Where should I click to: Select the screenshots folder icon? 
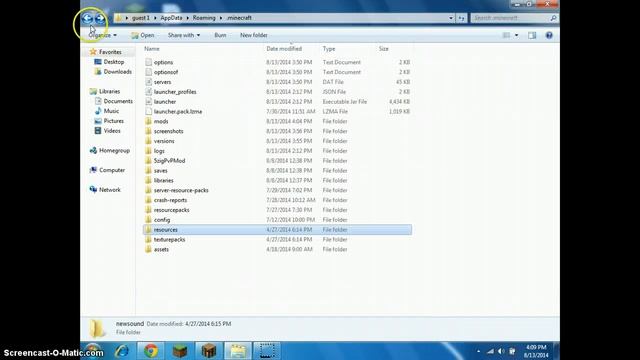click(x=149, y=131)
